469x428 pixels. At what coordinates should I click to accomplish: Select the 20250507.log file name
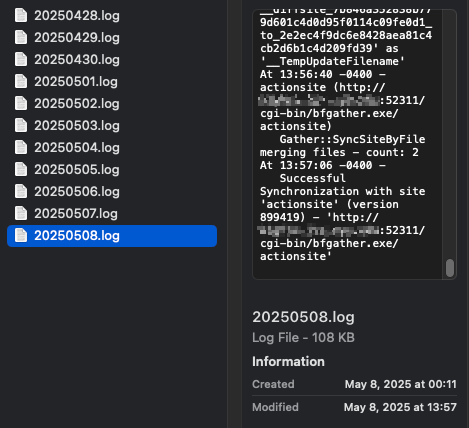(x=76, y=214)
